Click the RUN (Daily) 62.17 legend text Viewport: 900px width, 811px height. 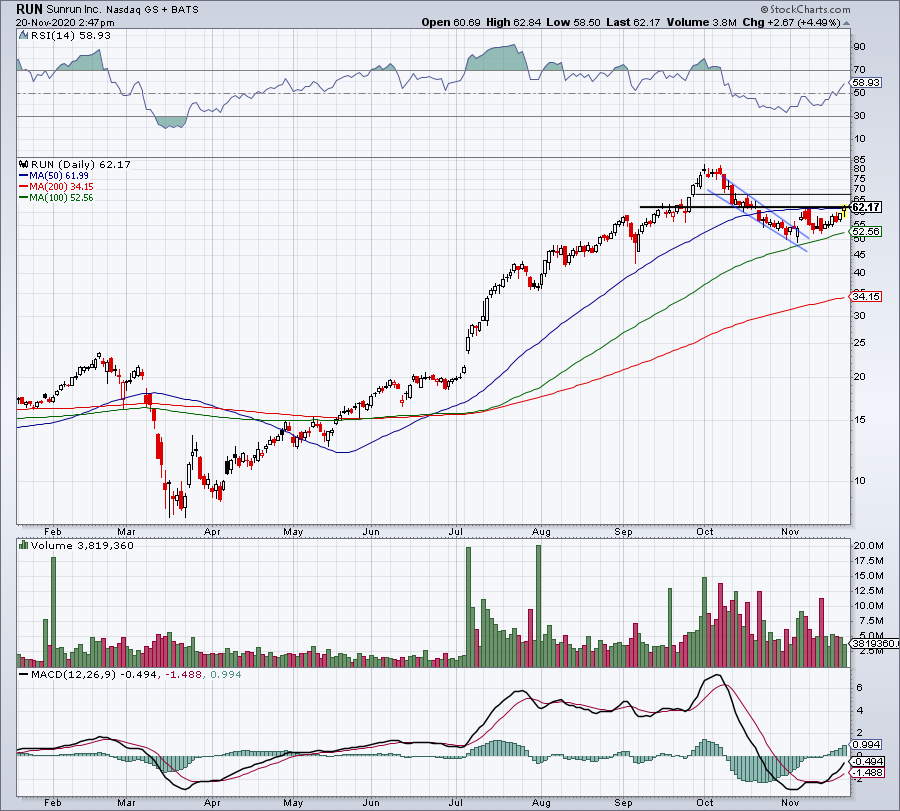[x=81, y=165]
